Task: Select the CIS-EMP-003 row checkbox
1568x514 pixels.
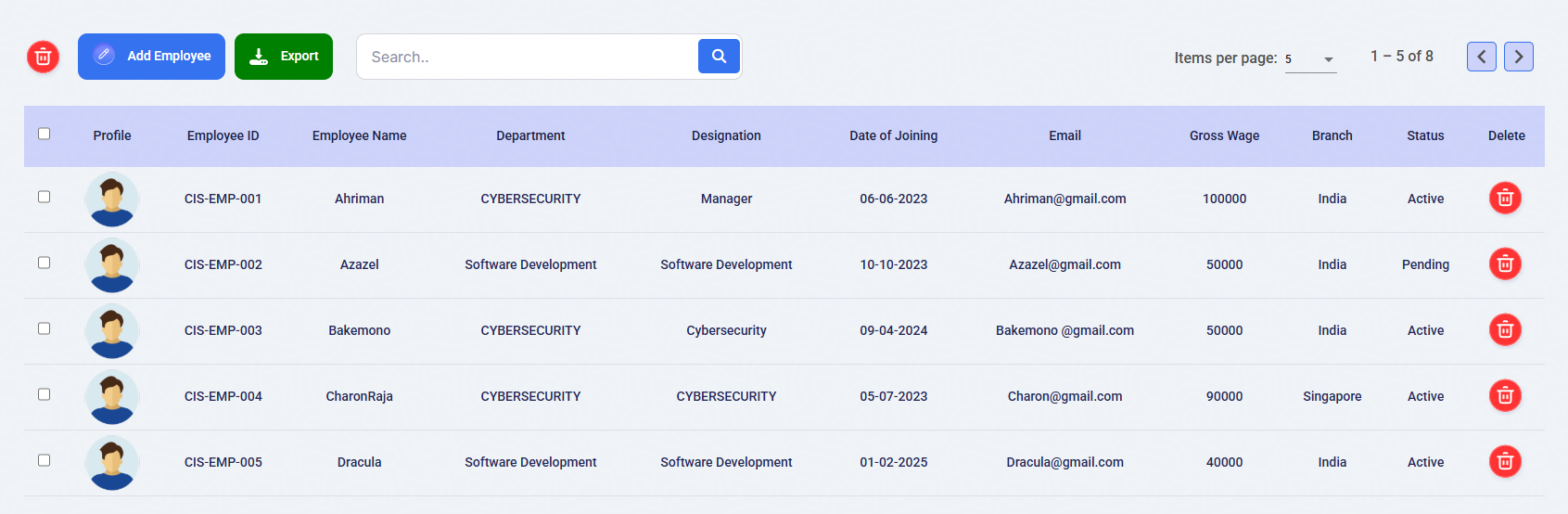Action: click(44, 328)
